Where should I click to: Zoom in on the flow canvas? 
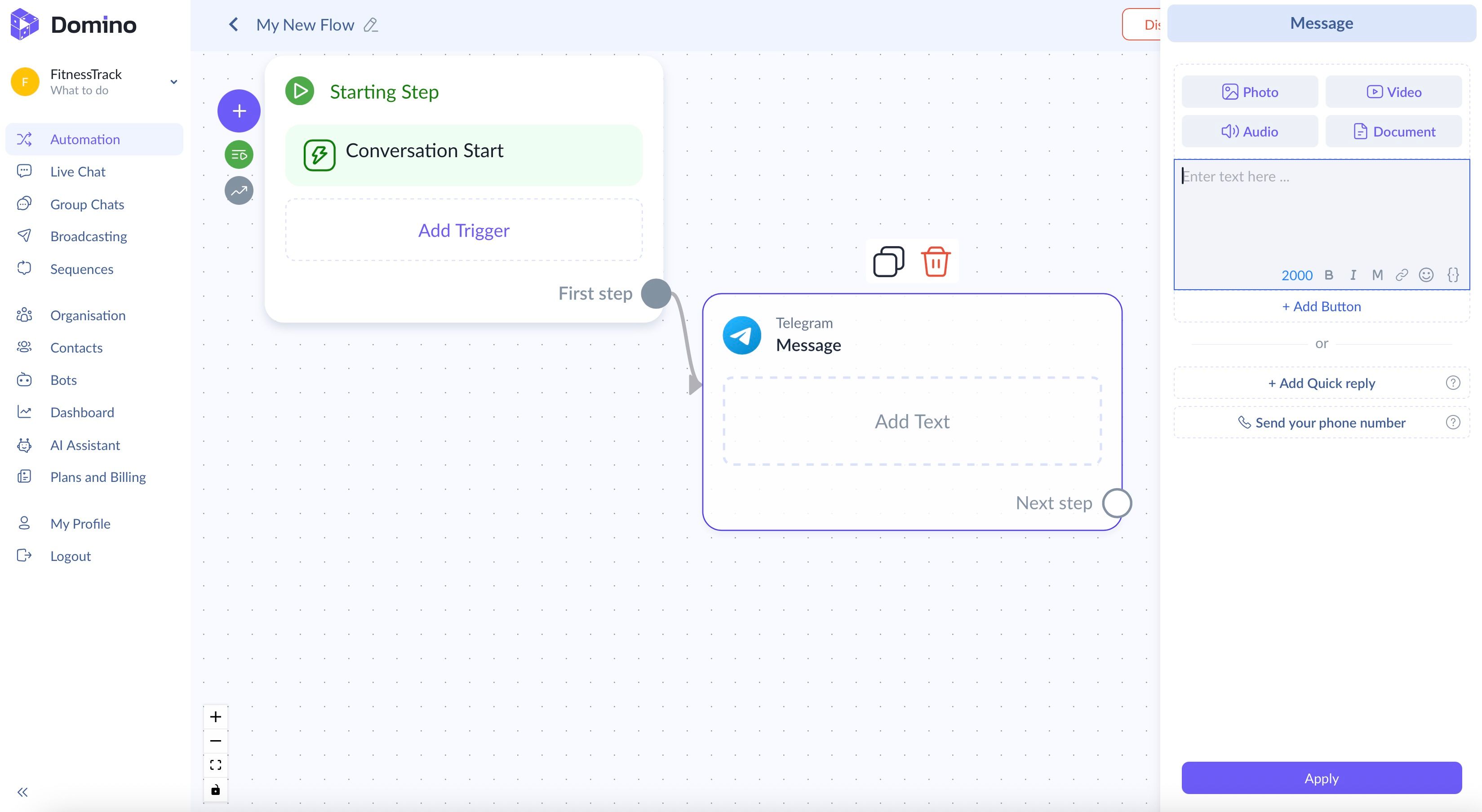coord(216,716)
